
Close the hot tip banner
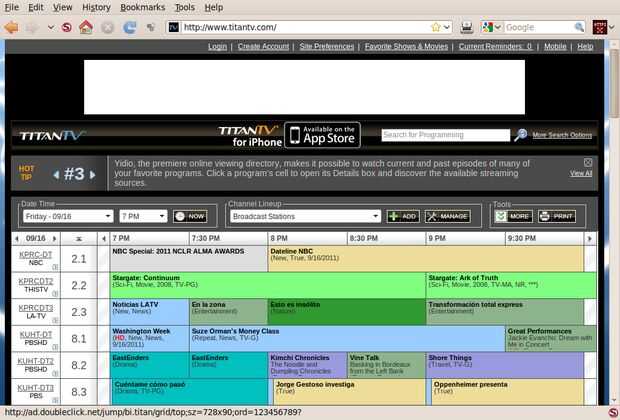[x=588, y=162]
